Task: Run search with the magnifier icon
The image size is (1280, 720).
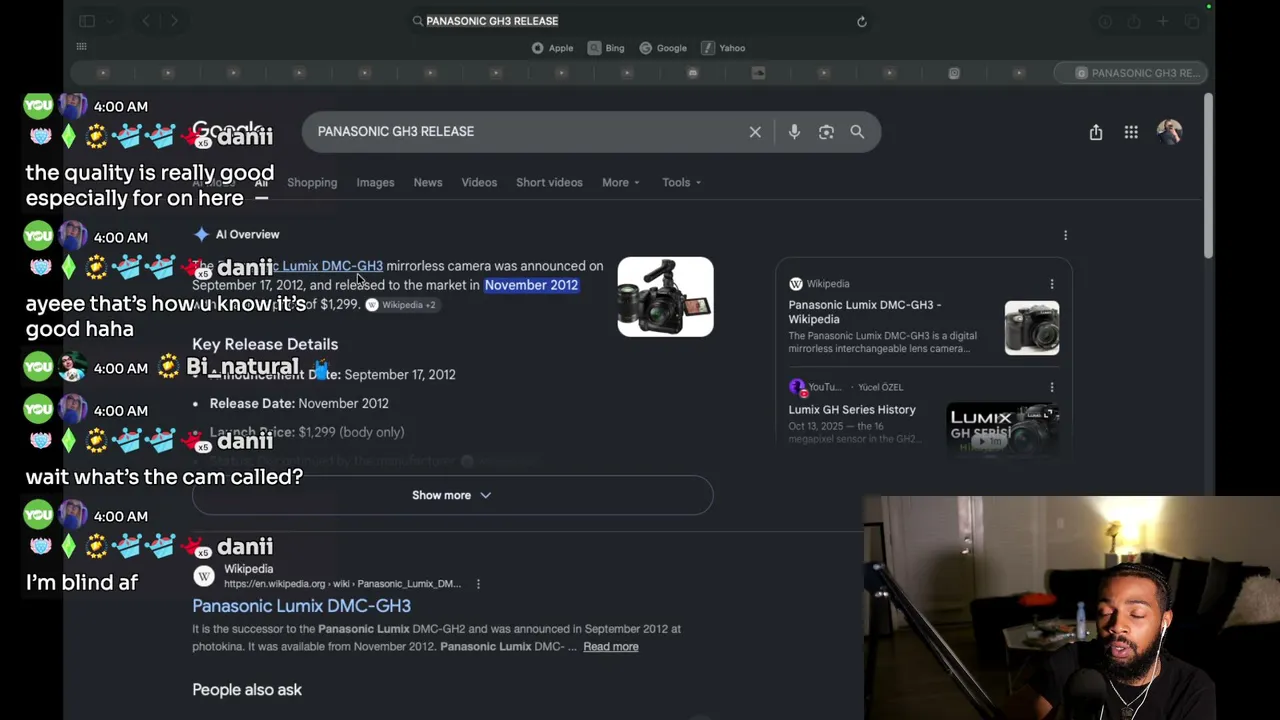Action: pos(857,132)
